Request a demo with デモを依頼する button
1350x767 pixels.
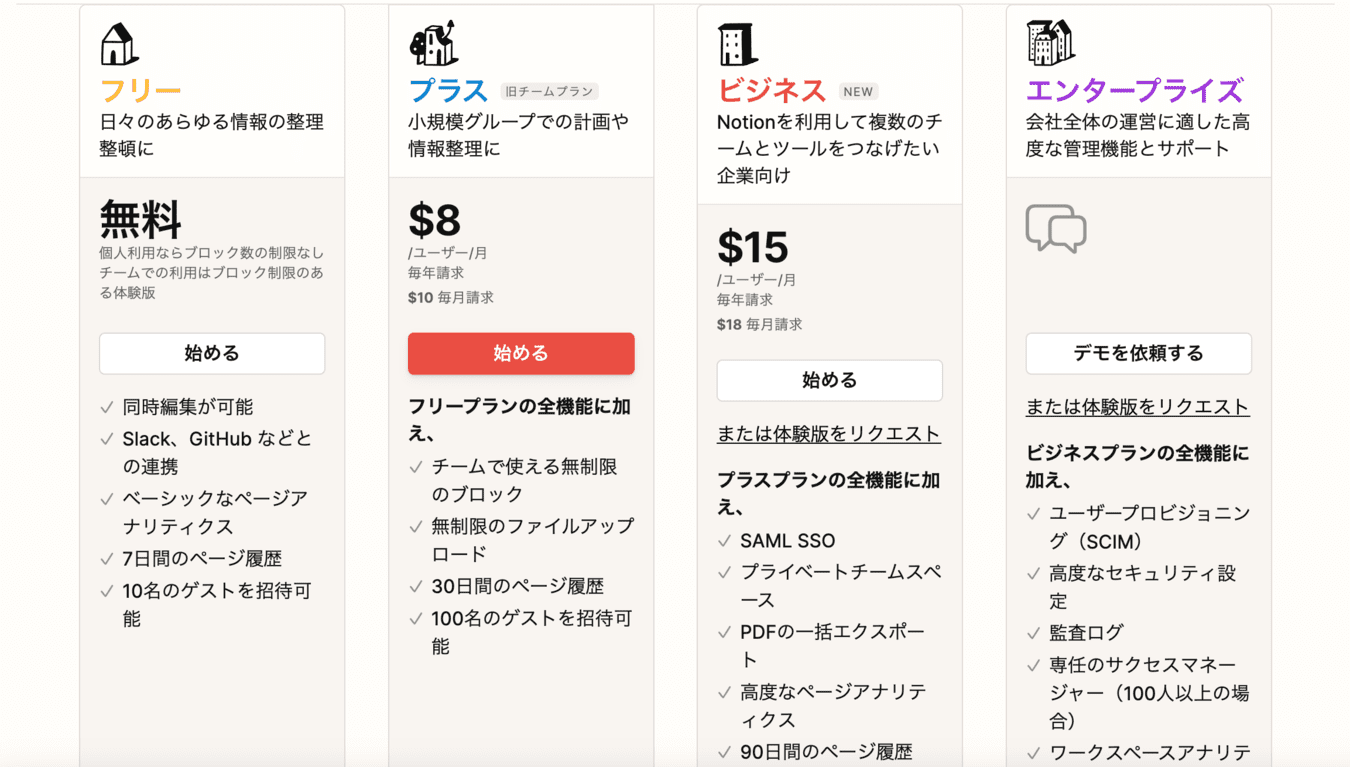click(1139, 353)
